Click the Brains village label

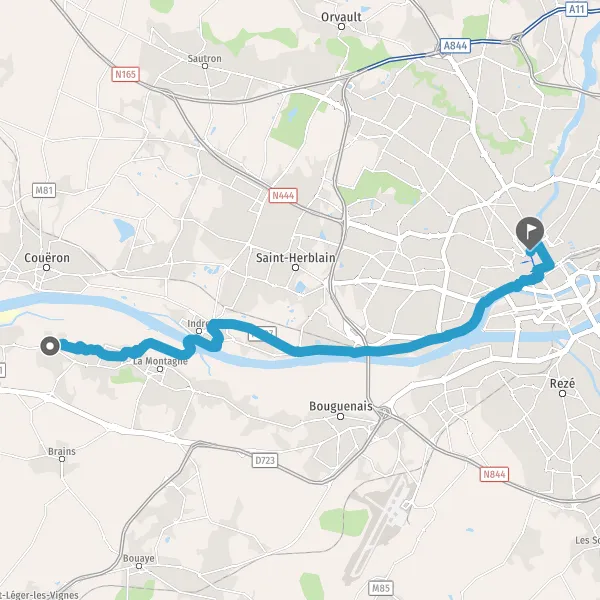(62, 451)
